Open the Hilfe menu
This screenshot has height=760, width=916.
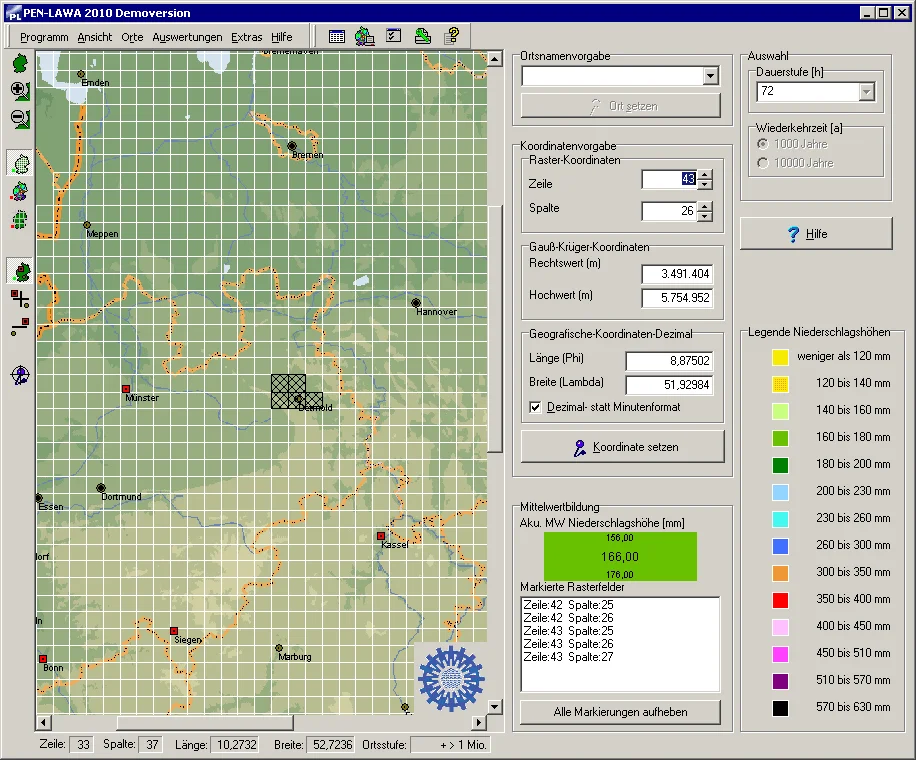point(282,37)
